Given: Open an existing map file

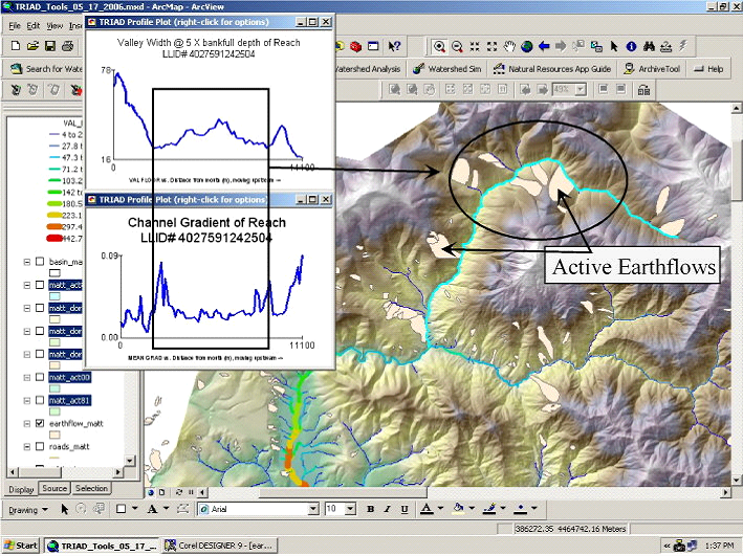Looking at the screenshot, I should [33, 46].
